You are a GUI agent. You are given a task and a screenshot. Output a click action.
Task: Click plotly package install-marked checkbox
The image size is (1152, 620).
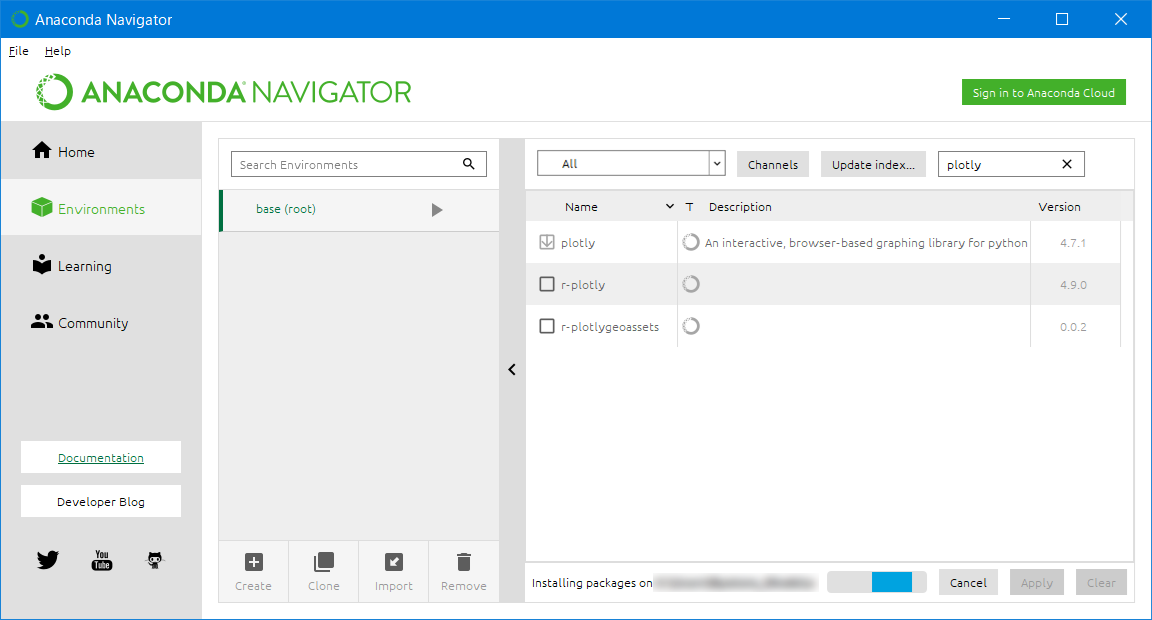(547, 242)
